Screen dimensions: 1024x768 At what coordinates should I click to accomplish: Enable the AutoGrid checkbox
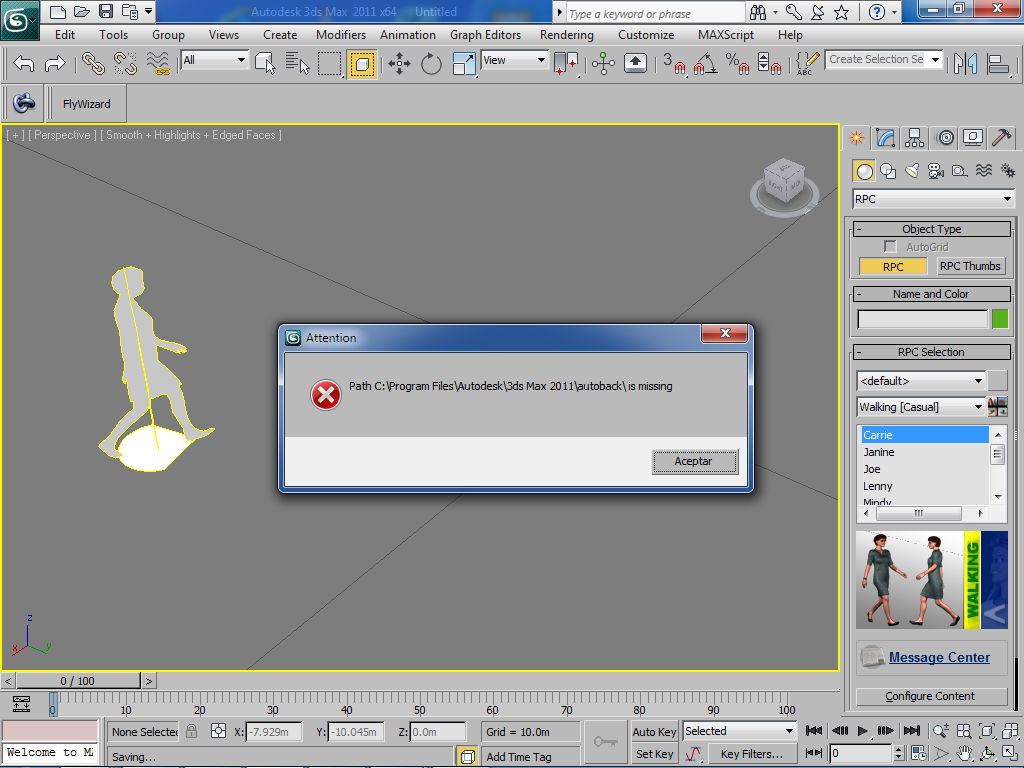tap(889, 246)
